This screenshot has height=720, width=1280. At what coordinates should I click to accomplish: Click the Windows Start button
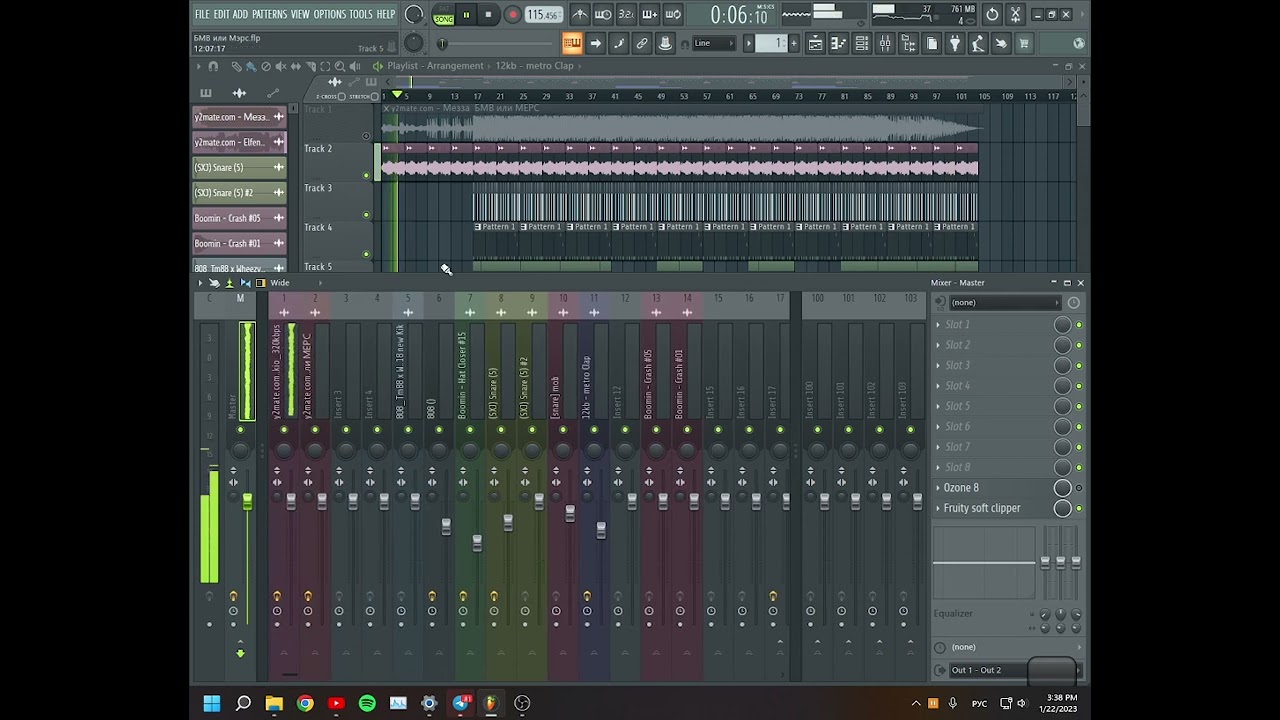(212, 703)
